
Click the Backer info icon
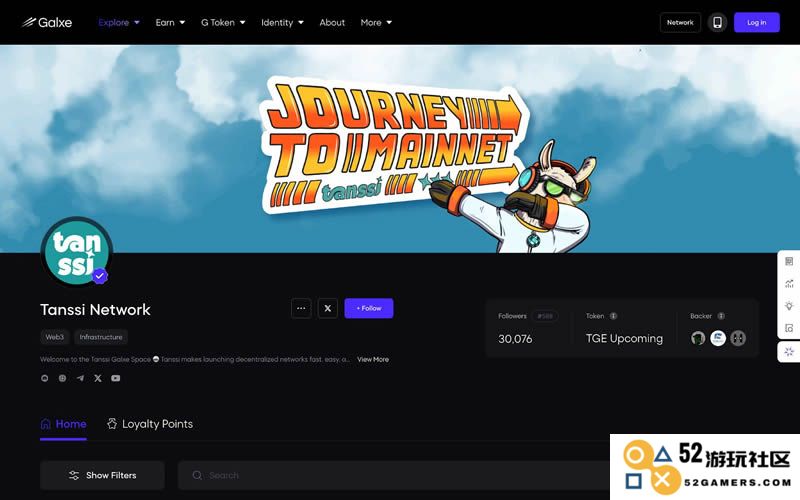coord(721,316)
